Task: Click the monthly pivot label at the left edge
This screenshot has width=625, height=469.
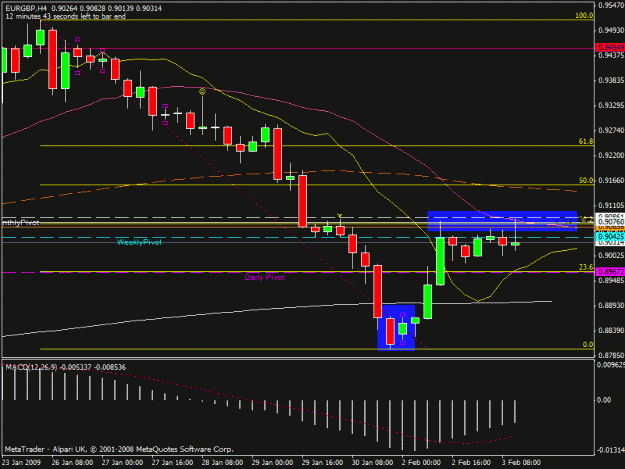Action: (x=21, y=223)
